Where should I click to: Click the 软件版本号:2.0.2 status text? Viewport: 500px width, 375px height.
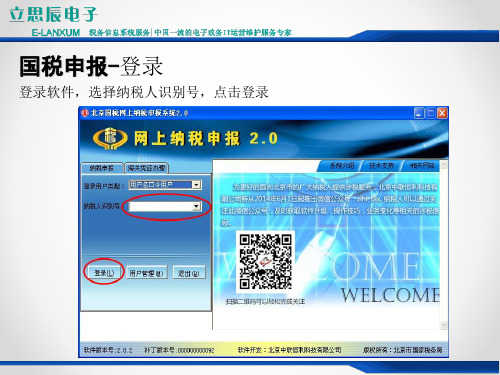coord(108,350)
